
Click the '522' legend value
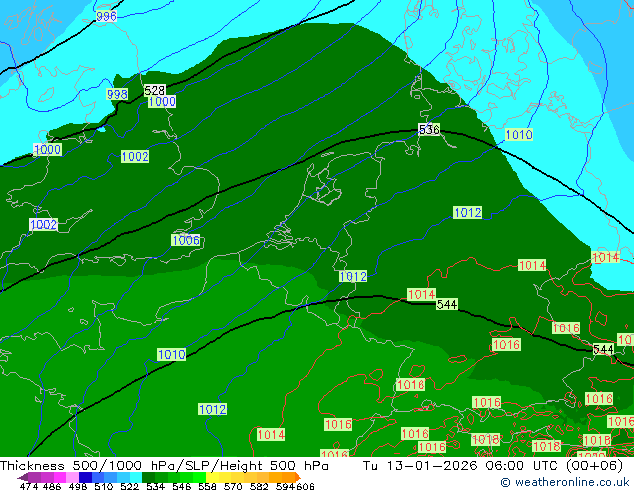pos(129,486)
